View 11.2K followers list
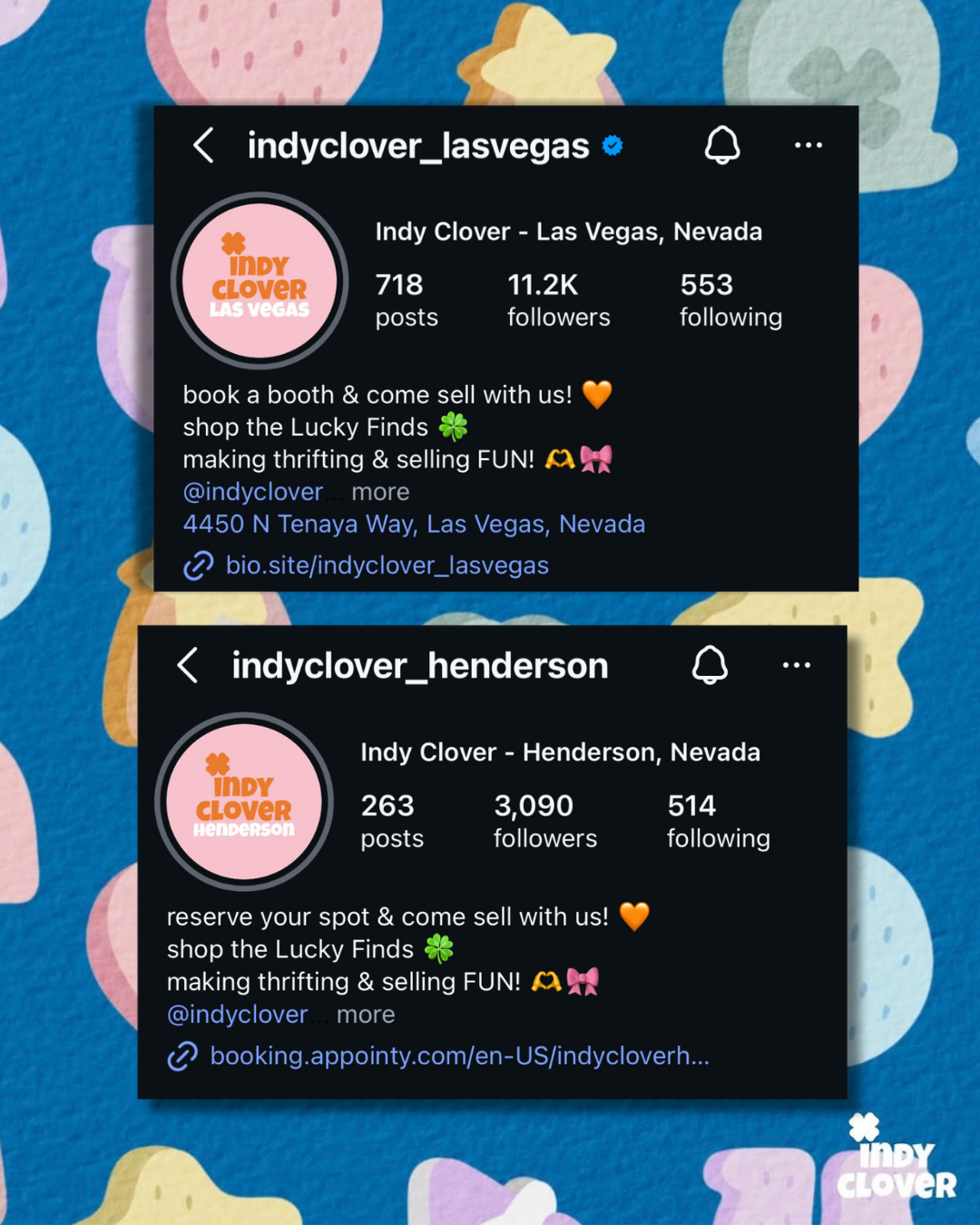The width and height of the screenshot is (980, 1225). coord(559,300)
